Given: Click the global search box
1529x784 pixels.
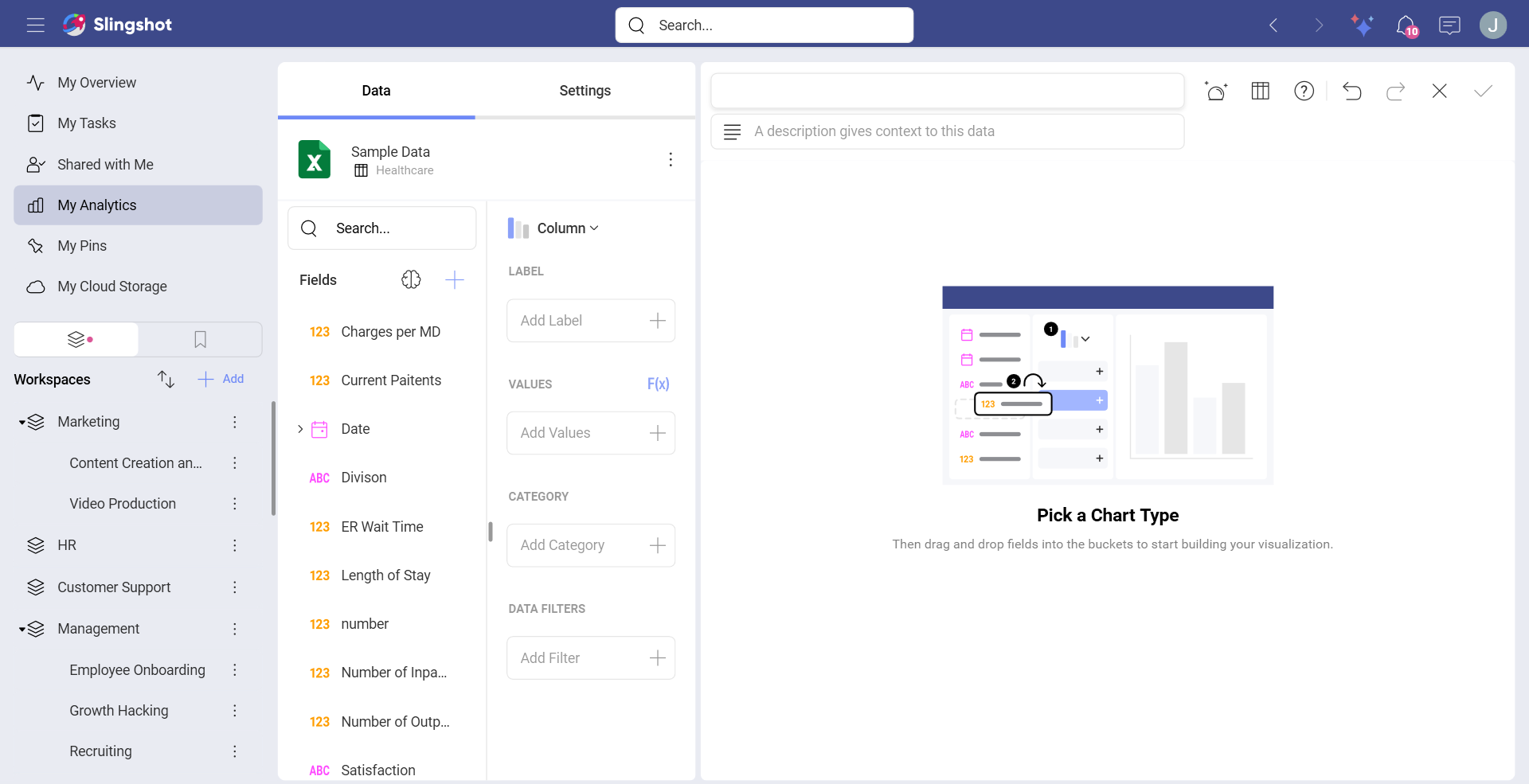Looking at the screenshot, I should coord(764,25).
